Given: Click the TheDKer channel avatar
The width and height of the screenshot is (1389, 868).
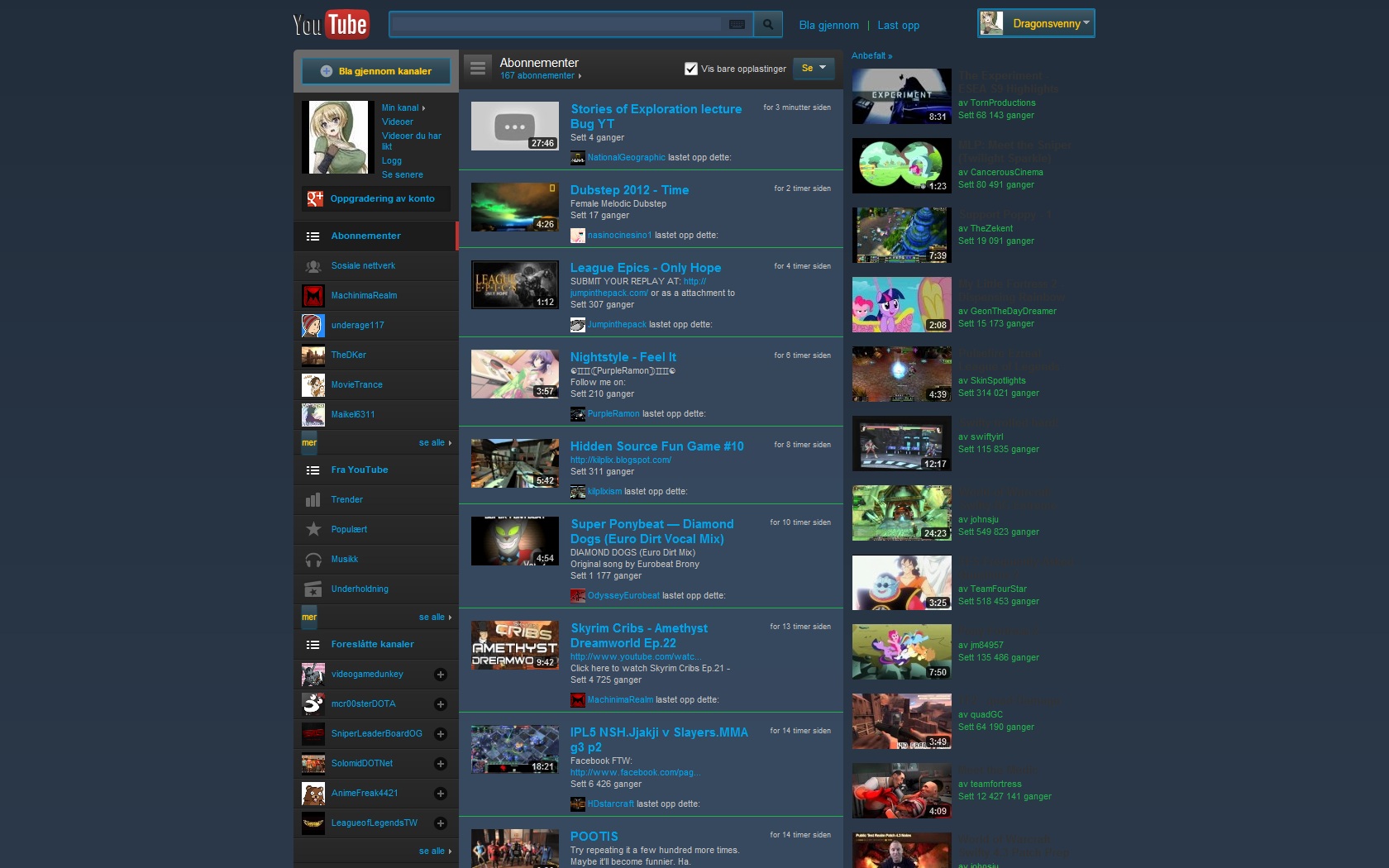Looking at the screenshot, I should (x=313, y=355).
